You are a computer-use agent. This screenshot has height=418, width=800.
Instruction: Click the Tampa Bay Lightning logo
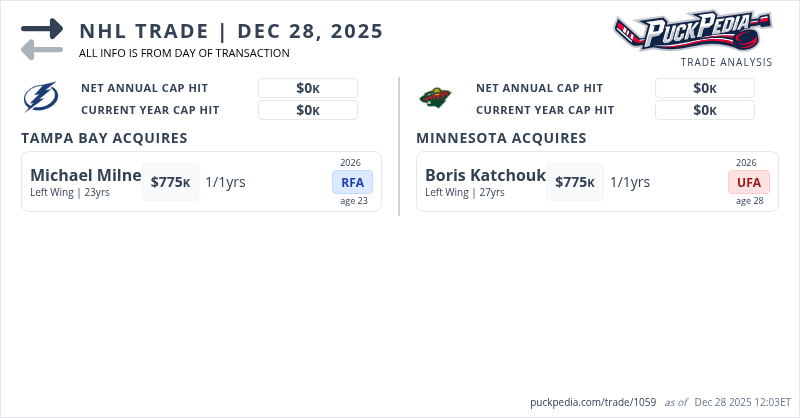point(41,98)
